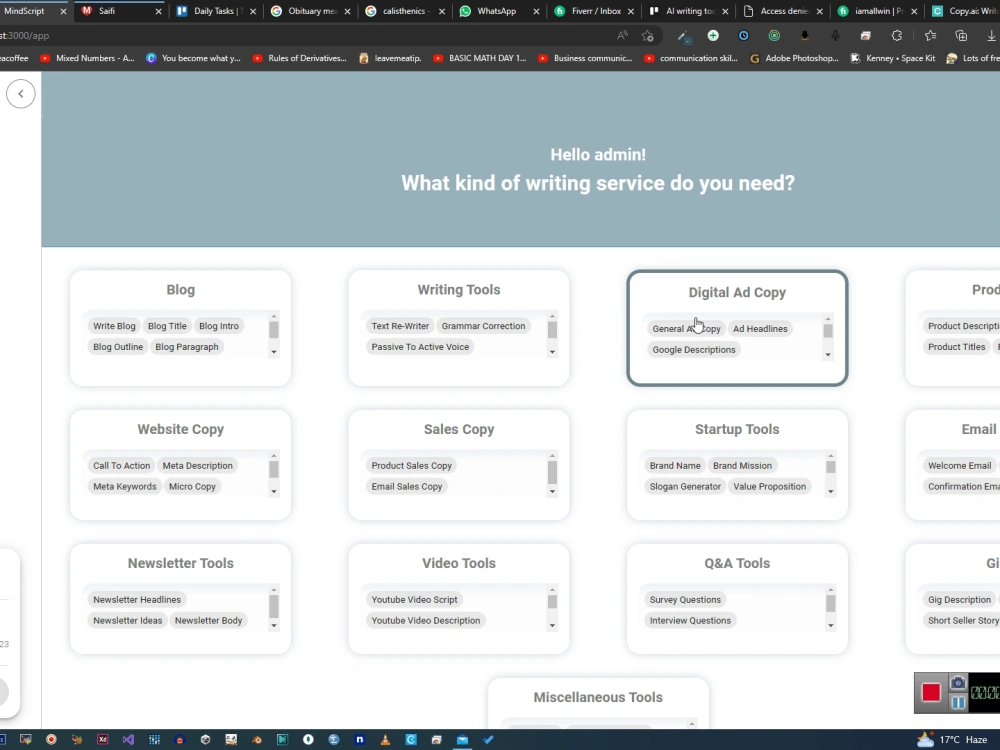Open the browser extensions puzzle icon
The height and width of the screenshot is (750, 1000).
click(897, 36)
